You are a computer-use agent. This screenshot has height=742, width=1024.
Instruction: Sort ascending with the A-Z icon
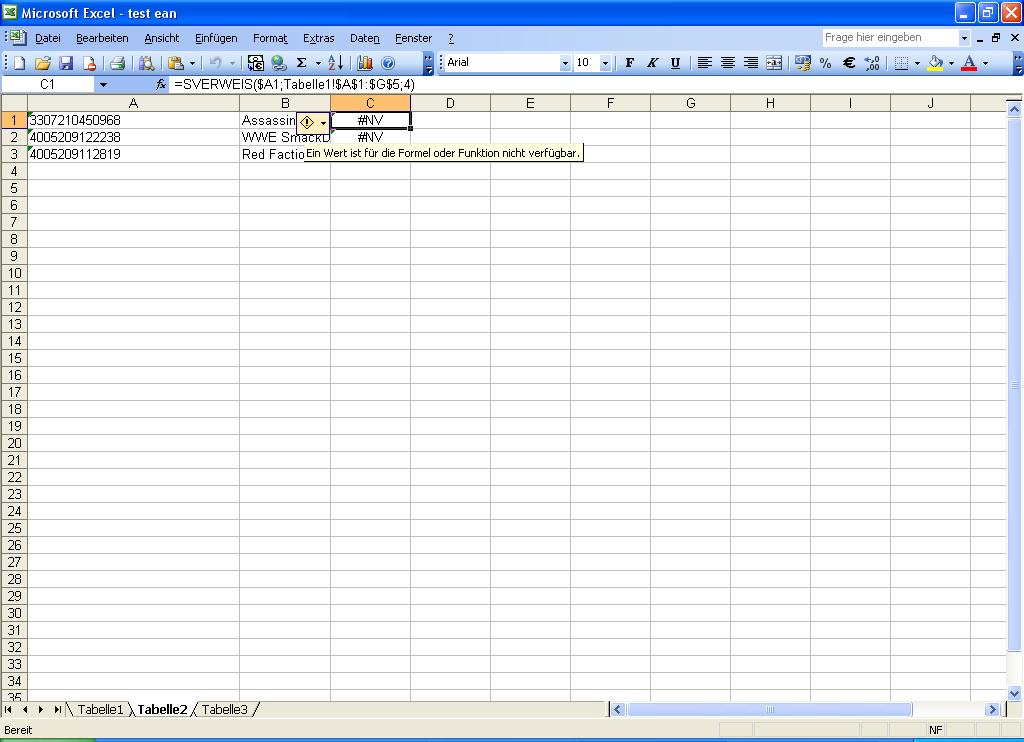tap(335, 63)
